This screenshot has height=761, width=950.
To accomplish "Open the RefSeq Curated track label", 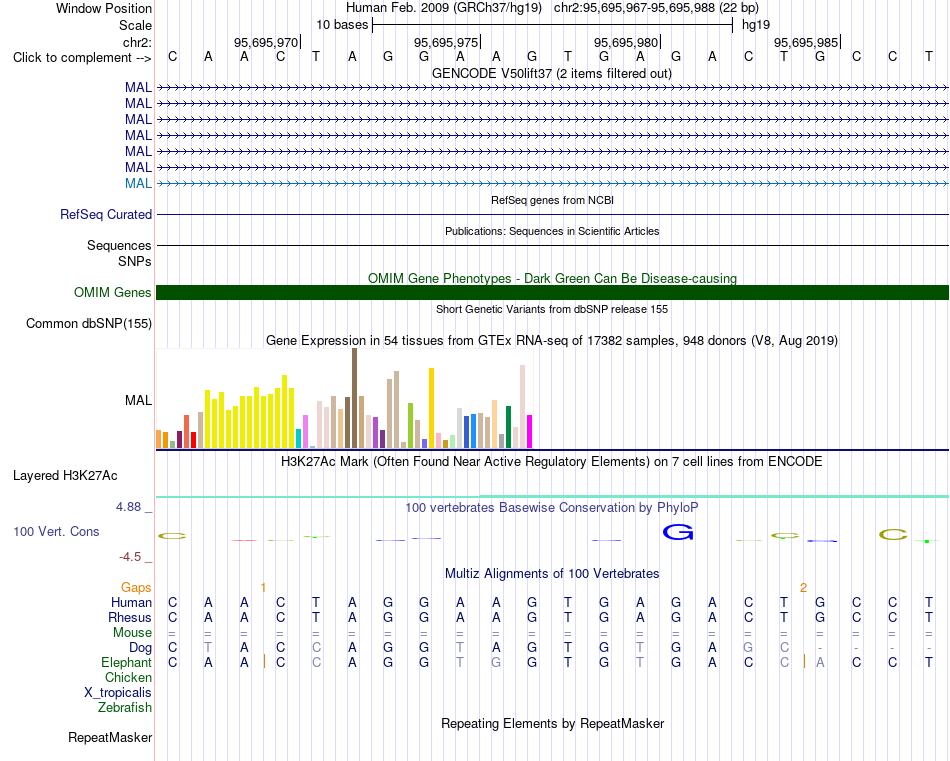I will point(106,214).
